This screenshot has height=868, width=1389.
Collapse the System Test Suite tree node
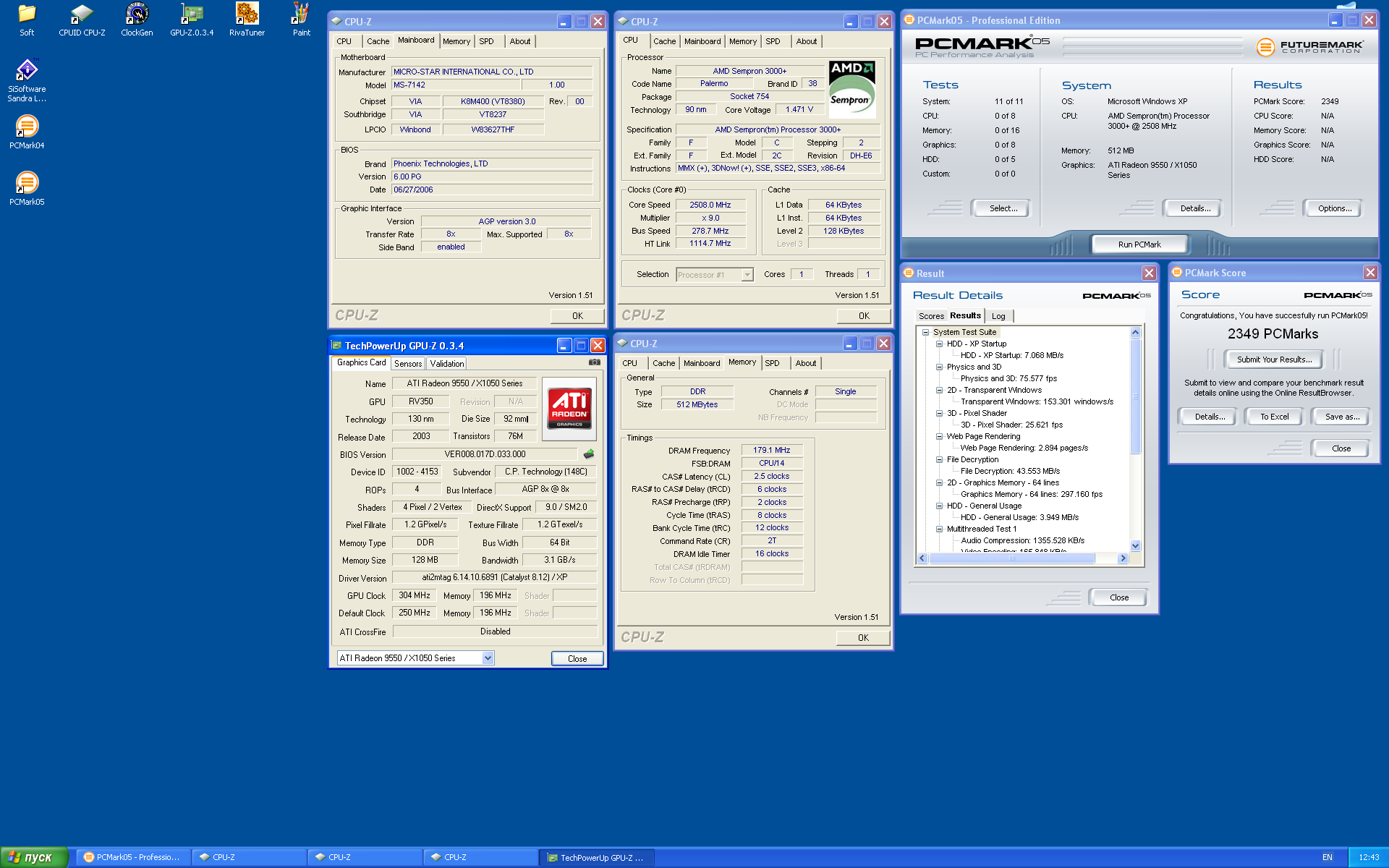(925, 332)
